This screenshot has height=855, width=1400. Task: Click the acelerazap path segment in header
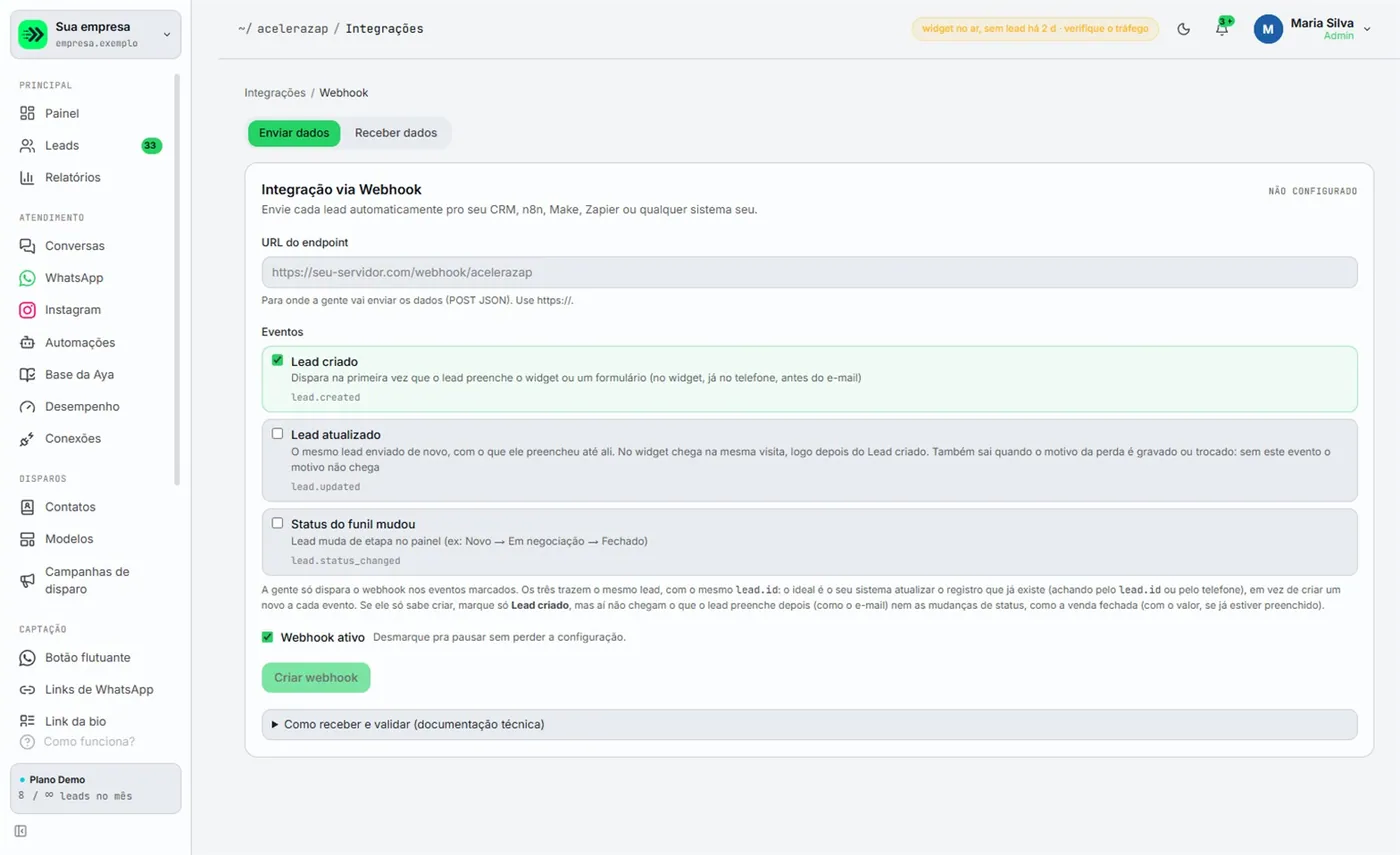click(x=294, y=29)
